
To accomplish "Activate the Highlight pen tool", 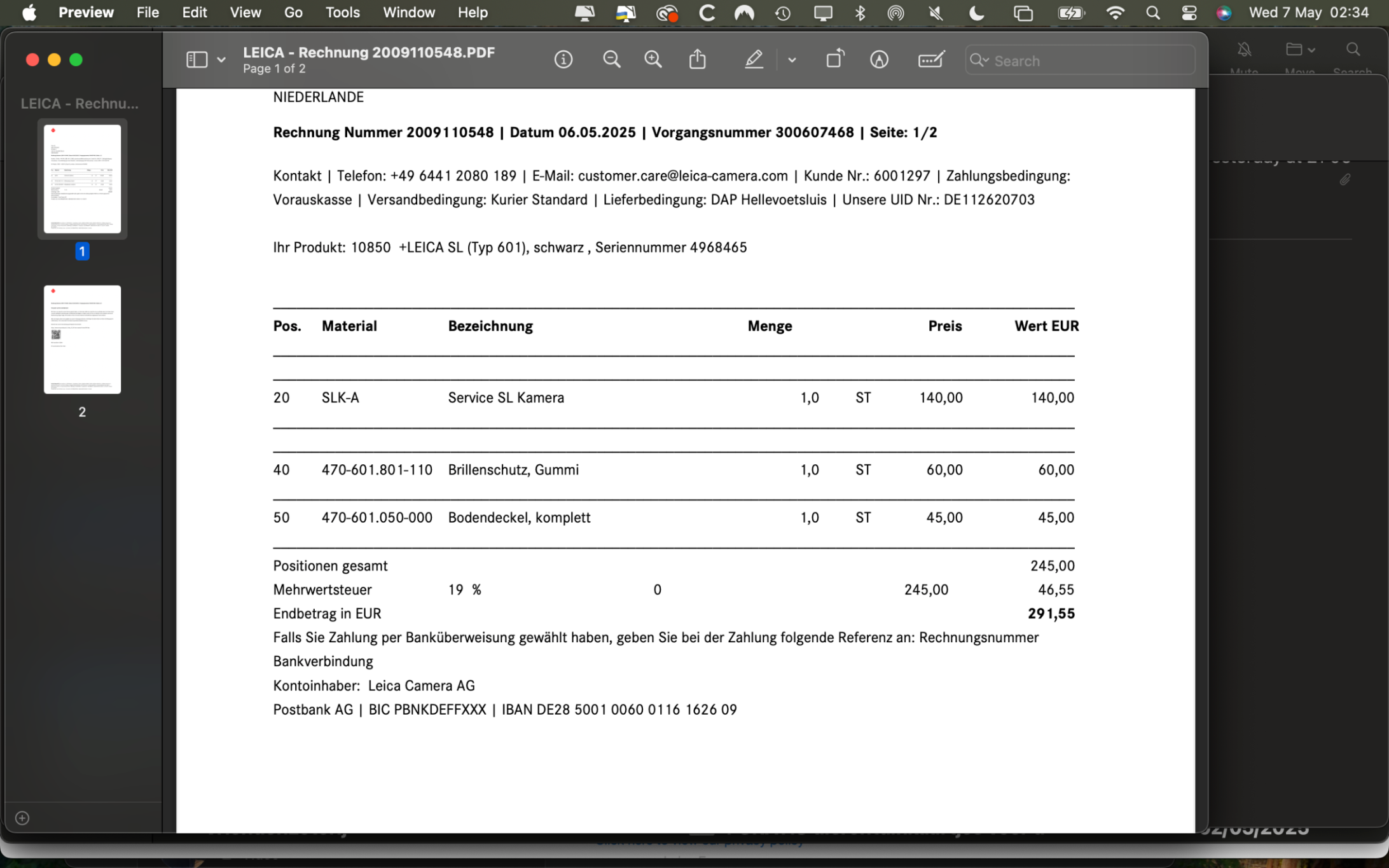I will 754,60.
